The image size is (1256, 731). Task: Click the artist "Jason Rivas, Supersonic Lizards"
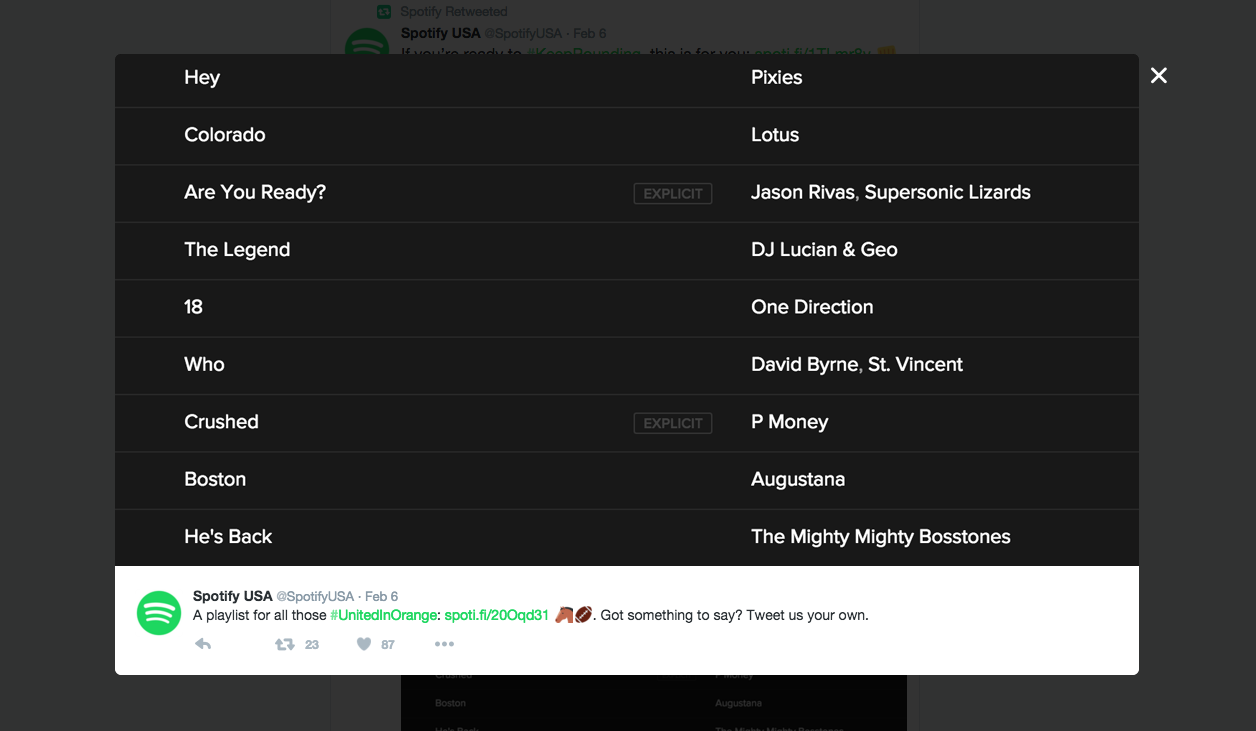point(891,192)
